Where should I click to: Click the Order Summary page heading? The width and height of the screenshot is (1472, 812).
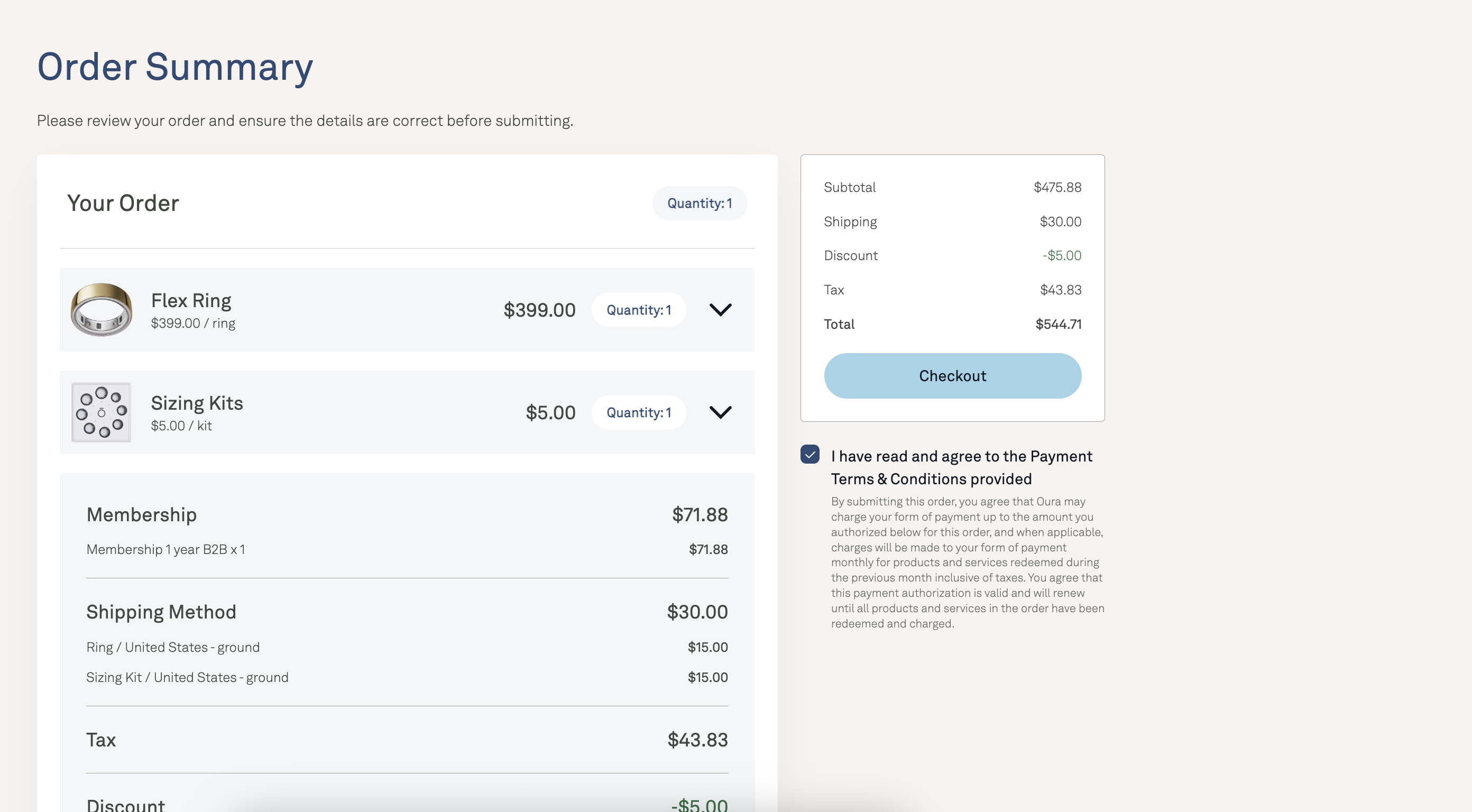tap(175, 67)
